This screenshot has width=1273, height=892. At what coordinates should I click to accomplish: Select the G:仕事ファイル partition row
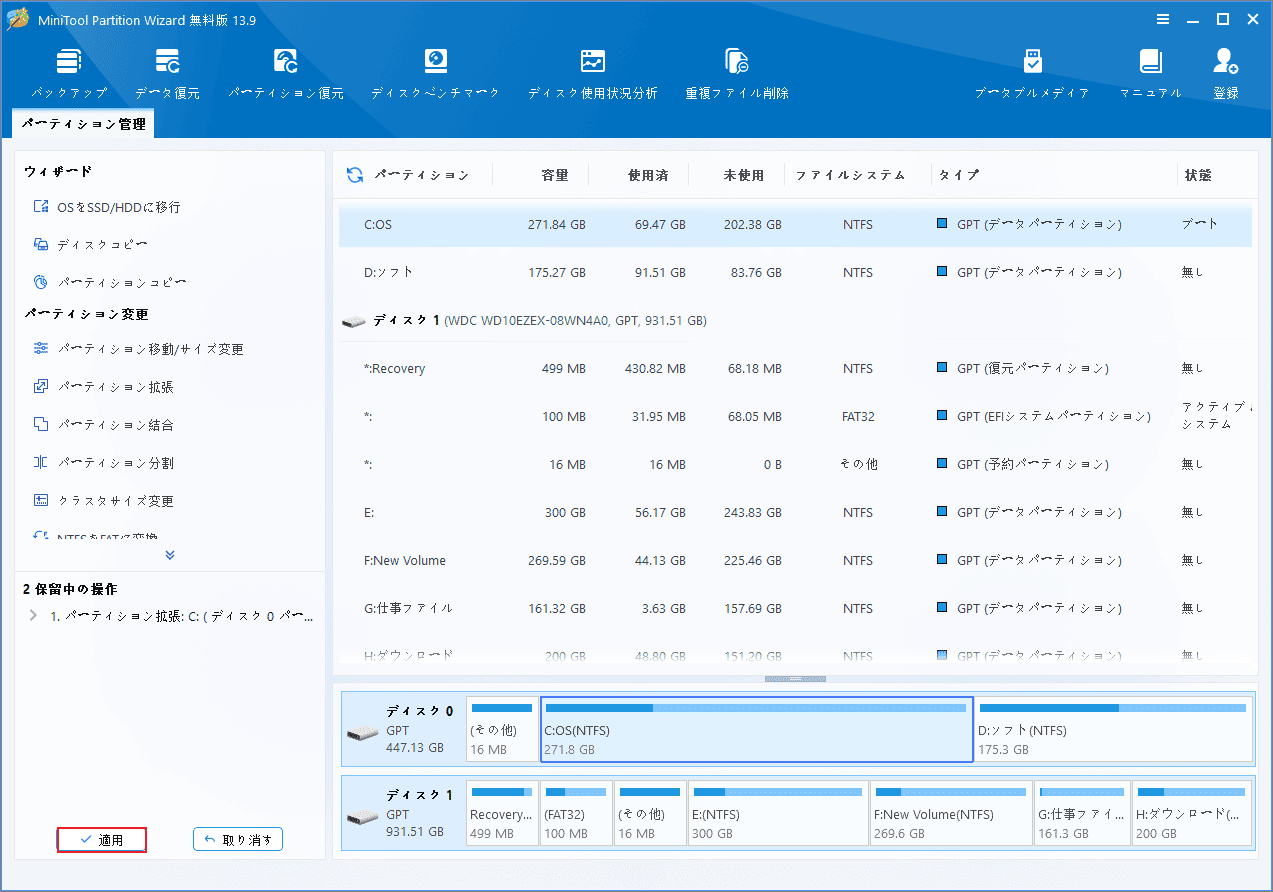[x=795, y=608]
